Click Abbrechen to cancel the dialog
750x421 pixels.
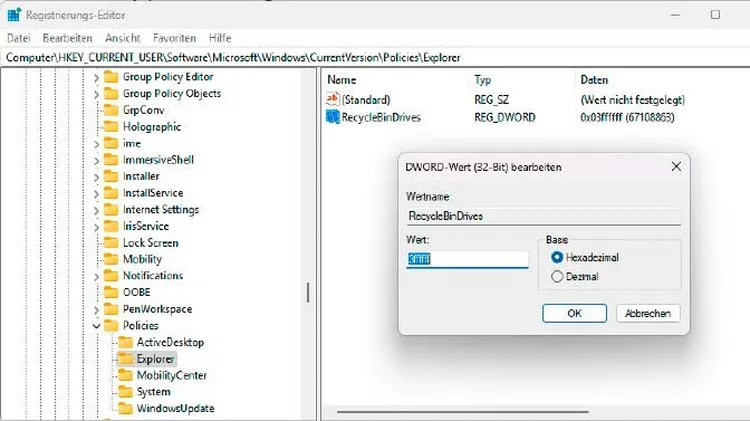pos(648,313)
